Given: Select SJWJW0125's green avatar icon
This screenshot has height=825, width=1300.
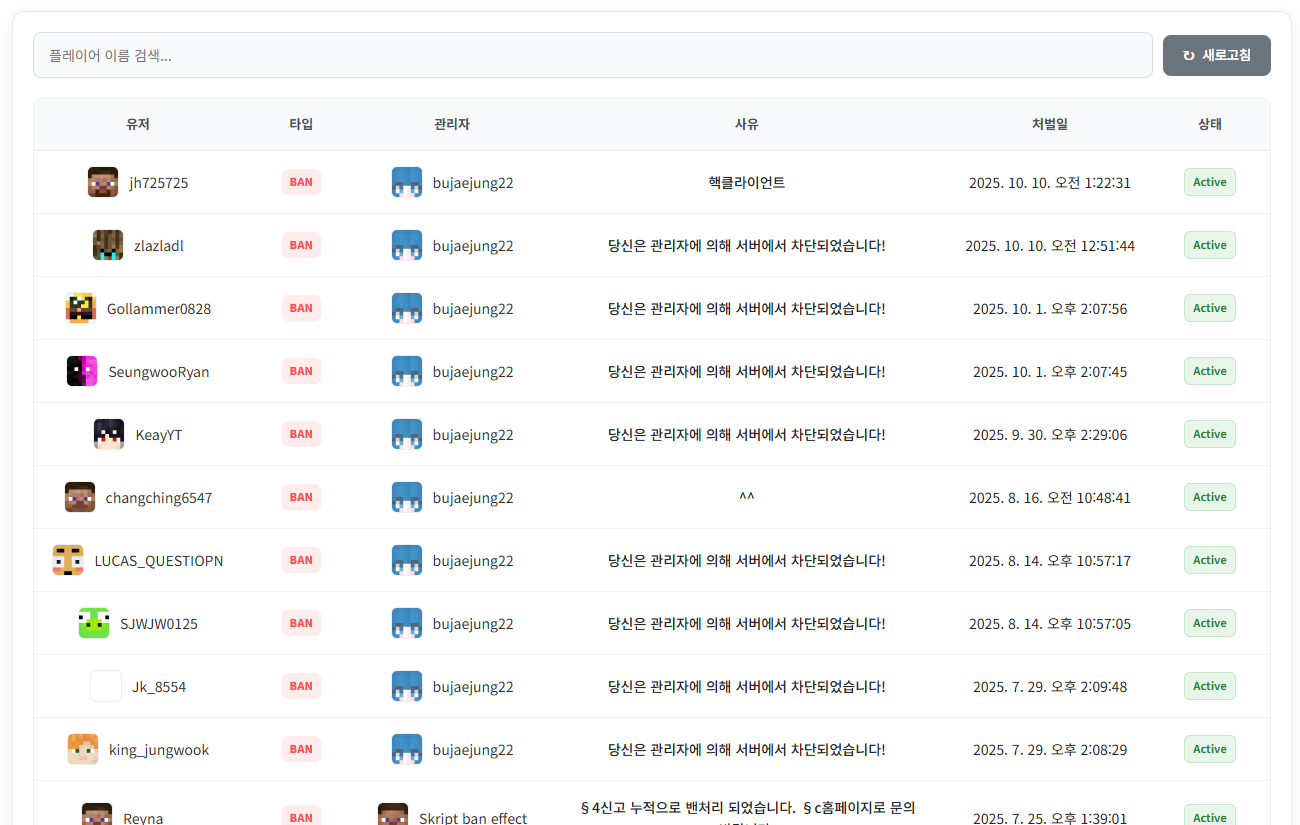Looking at the screenshot, I should (x=94, y=623).
